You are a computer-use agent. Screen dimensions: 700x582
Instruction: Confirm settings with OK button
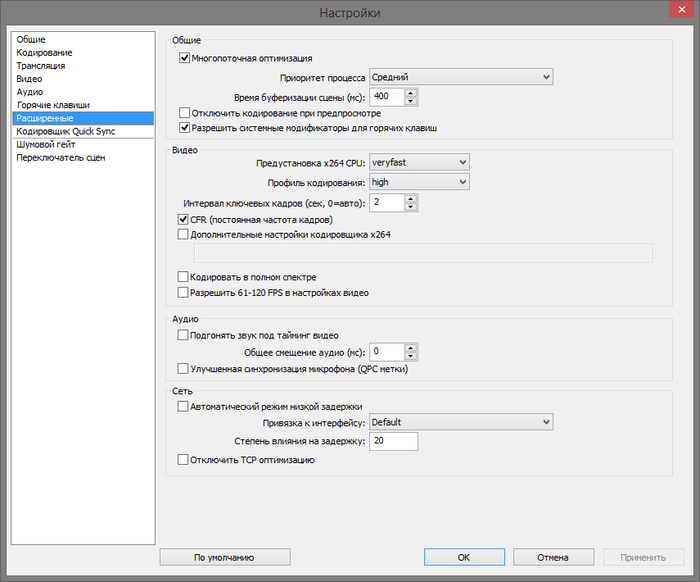(x=464, y=557)
